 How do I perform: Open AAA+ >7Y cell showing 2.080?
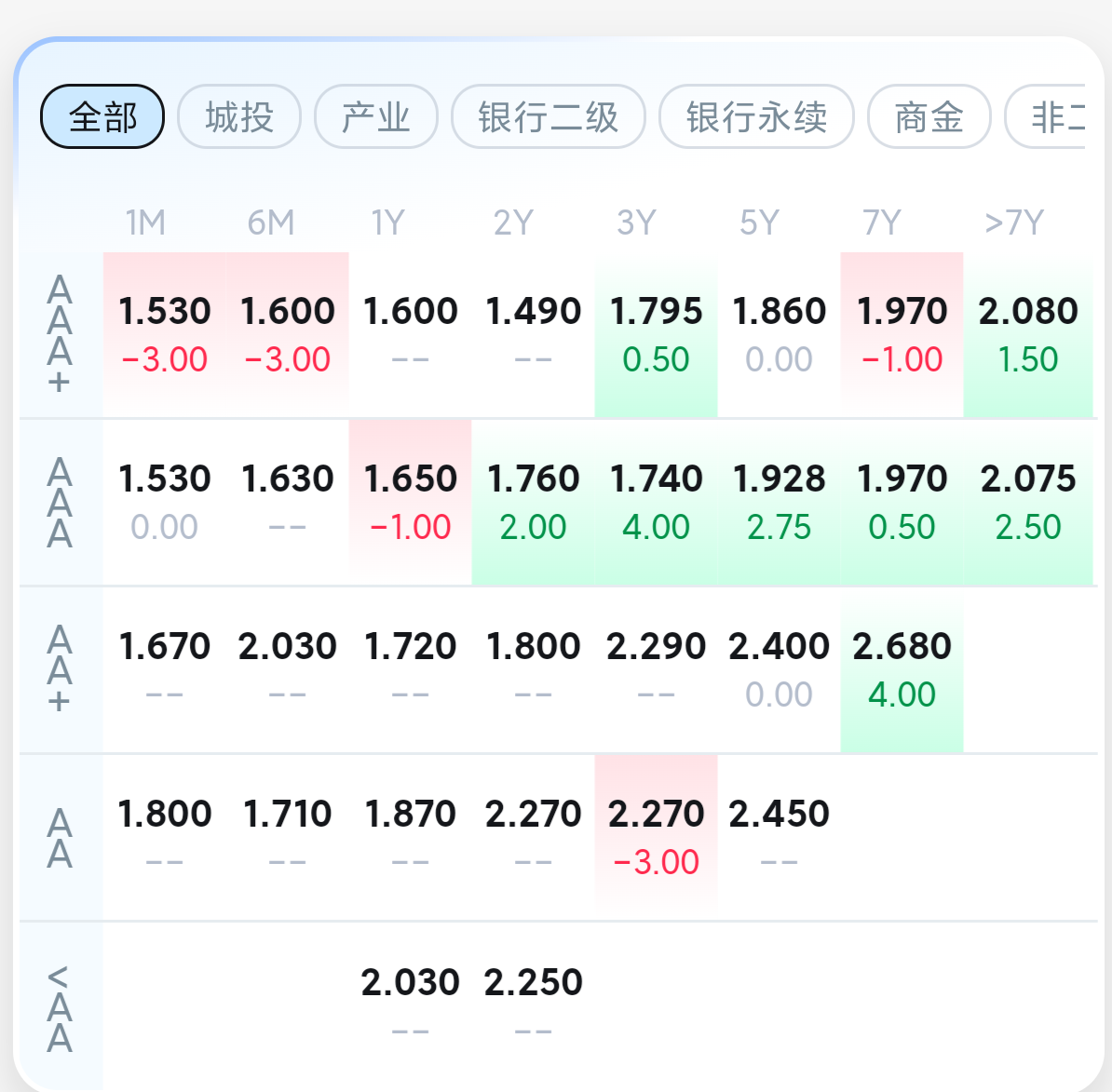(1028, 334)
